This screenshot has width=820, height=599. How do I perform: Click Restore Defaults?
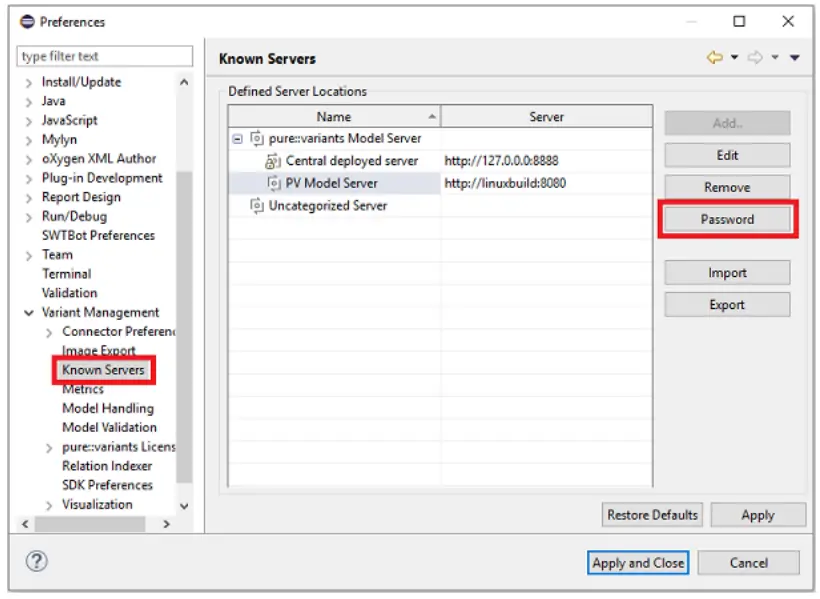coord(651,514)
